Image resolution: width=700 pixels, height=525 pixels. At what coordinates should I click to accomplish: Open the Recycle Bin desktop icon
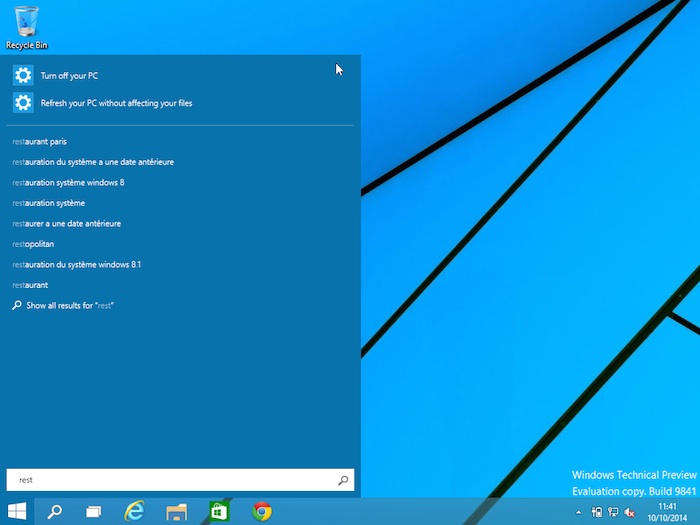coord(27,27)
